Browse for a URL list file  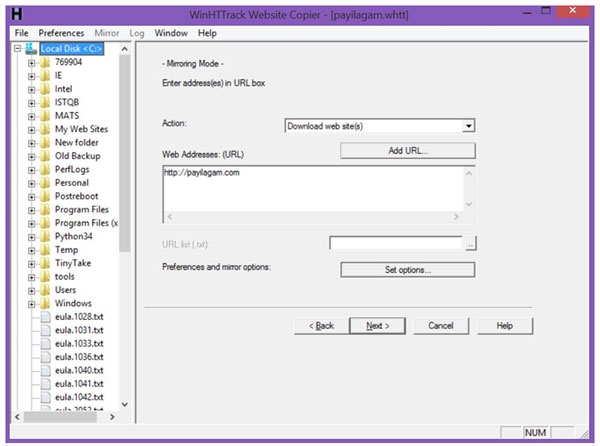(x=471, y=243)
